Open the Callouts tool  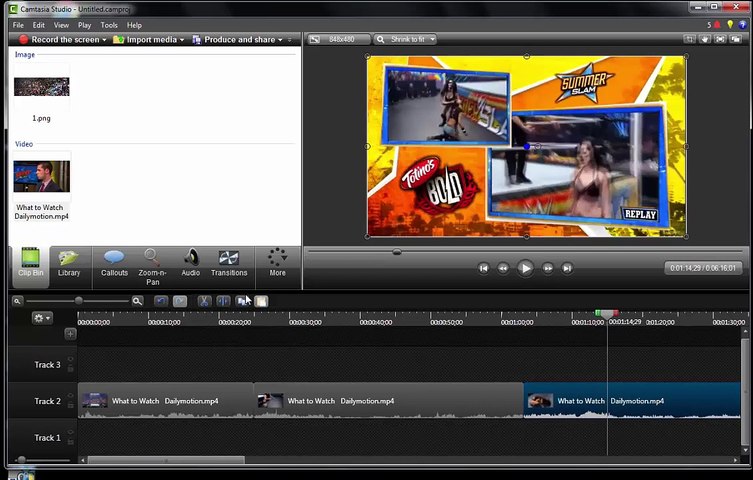[114, 264]
